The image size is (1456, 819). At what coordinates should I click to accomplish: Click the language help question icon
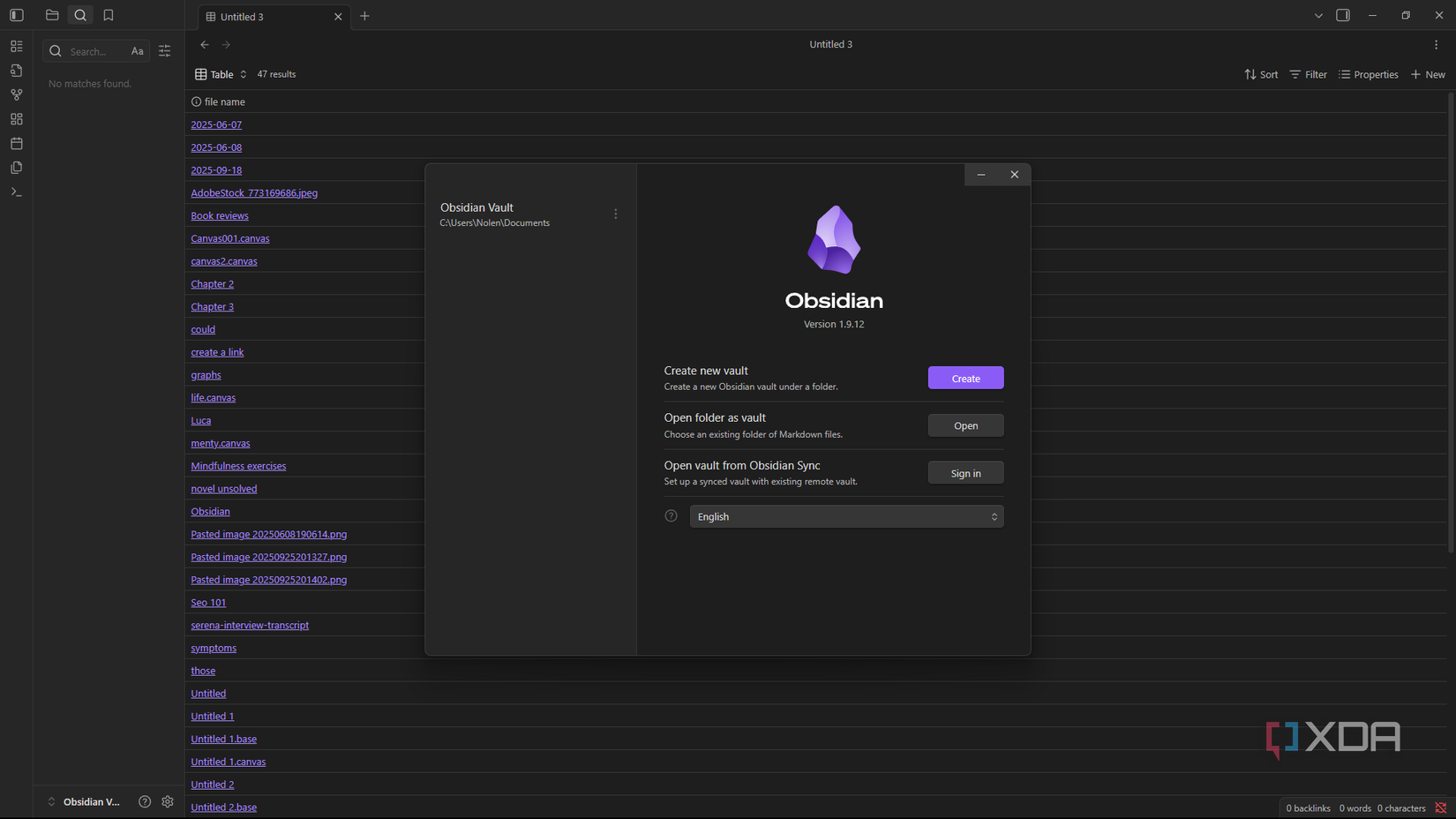[671, 516]
